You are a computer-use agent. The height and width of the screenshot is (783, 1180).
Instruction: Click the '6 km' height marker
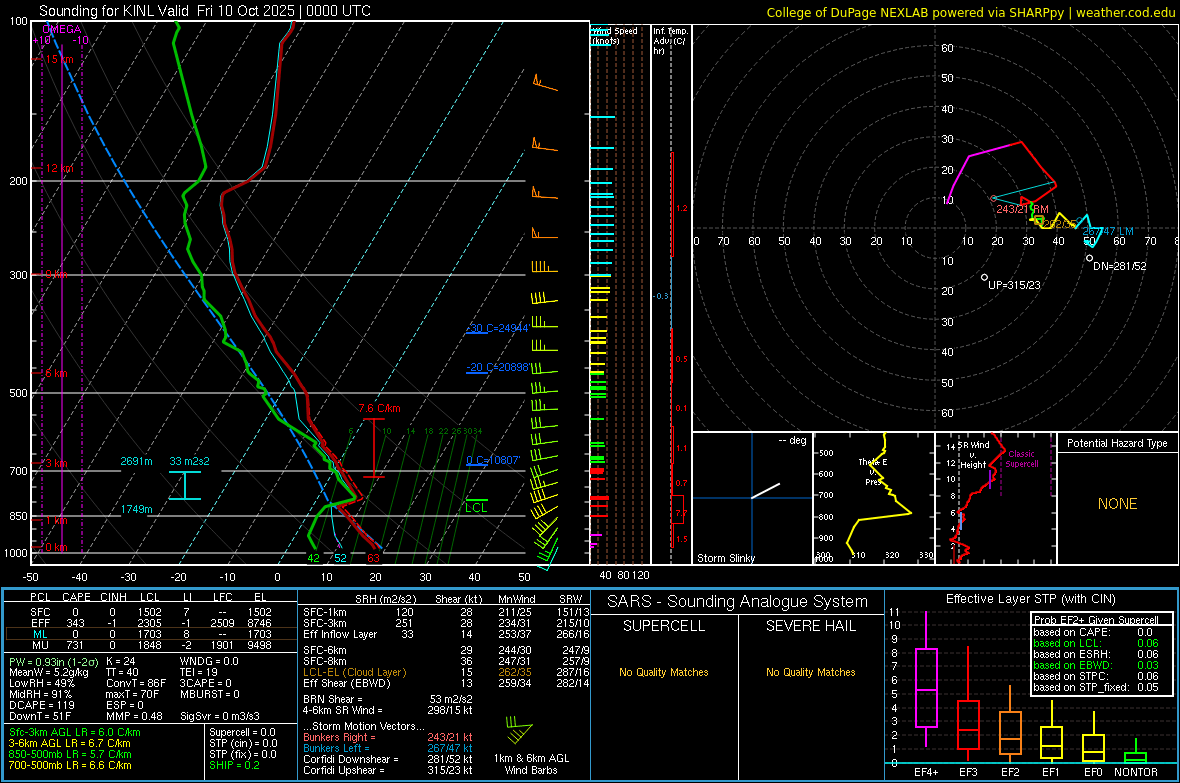click(56, 373)
